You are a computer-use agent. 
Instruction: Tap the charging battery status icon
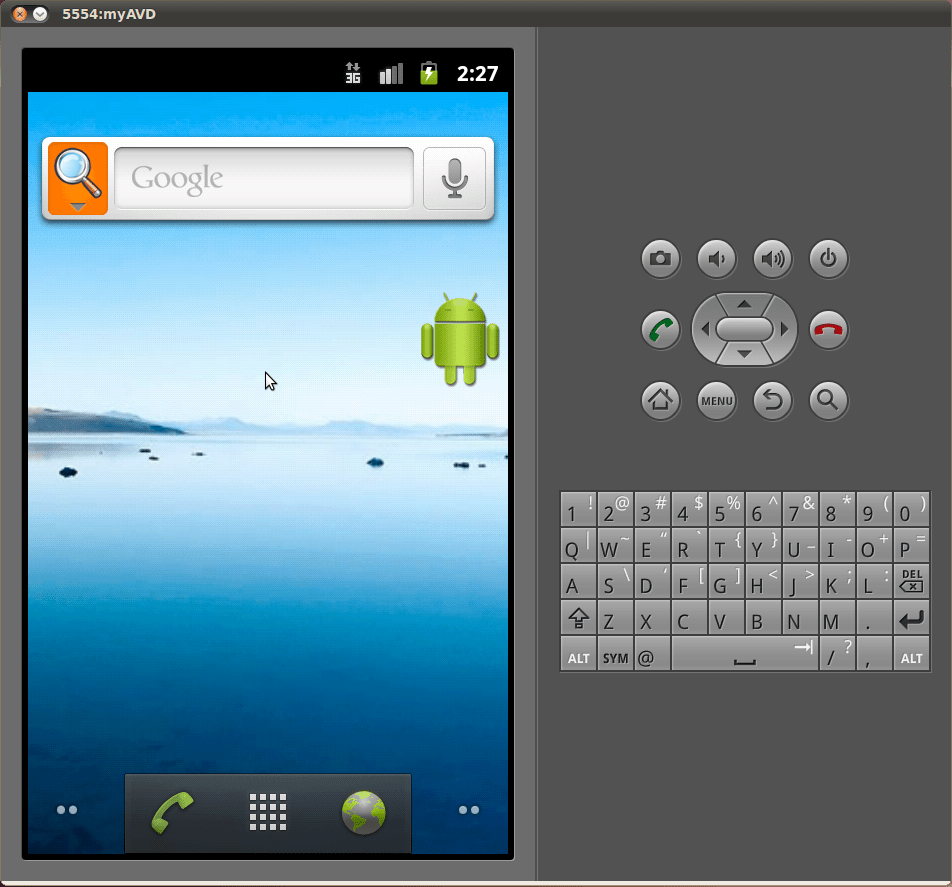(429, 73)
